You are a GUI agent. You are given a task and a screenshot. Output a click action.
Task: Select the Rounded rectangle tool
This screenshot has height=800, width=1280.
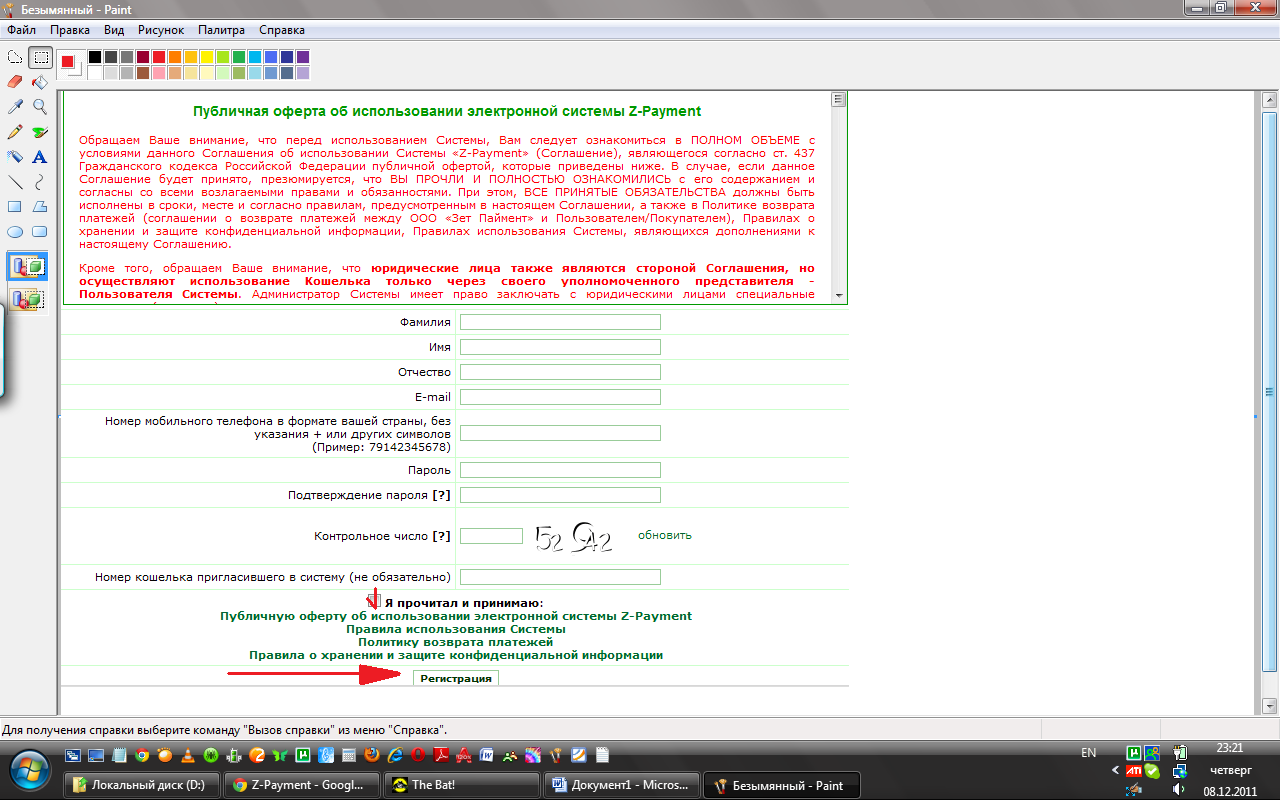pyautogui.click(x=40, y=231)
